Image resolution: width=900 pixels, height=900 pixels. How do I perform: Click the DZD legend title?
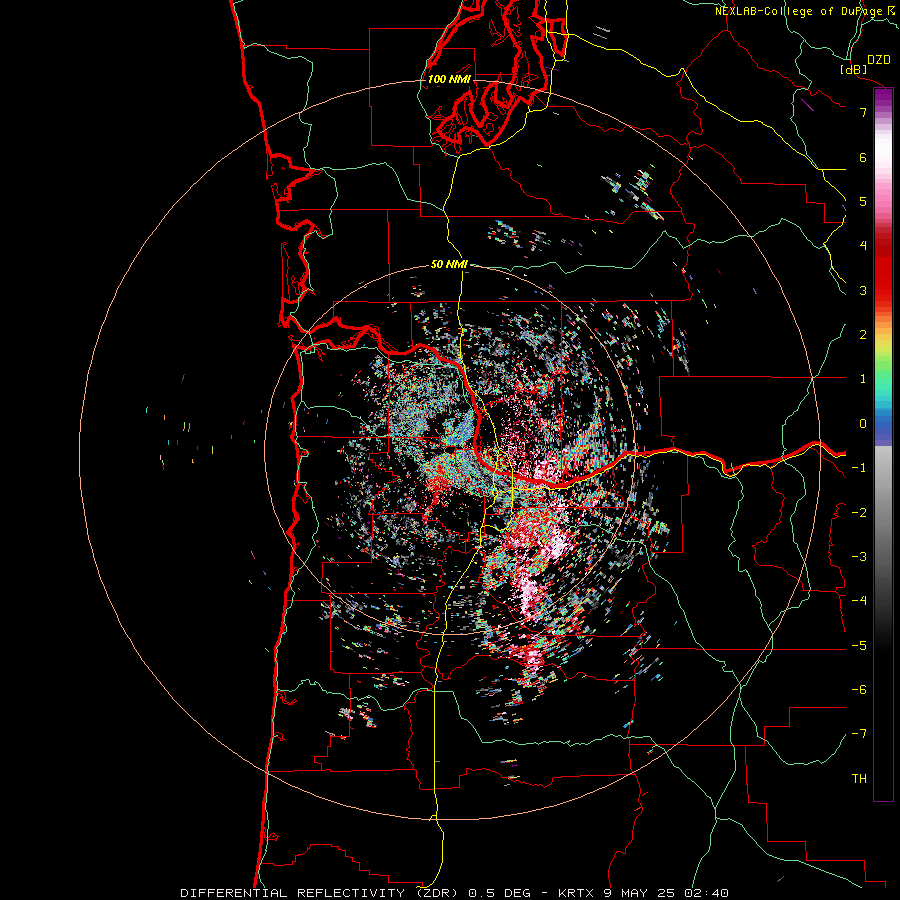[x=879, y=60]
